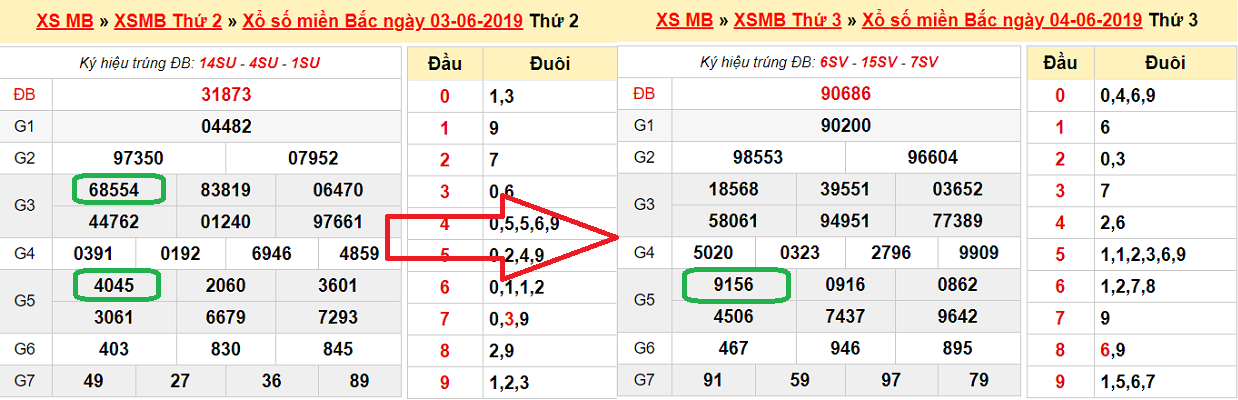Select the special prize number 31873
This screenshot has height=400, width=1238.
pyautogui.click(x=226, y=95)
